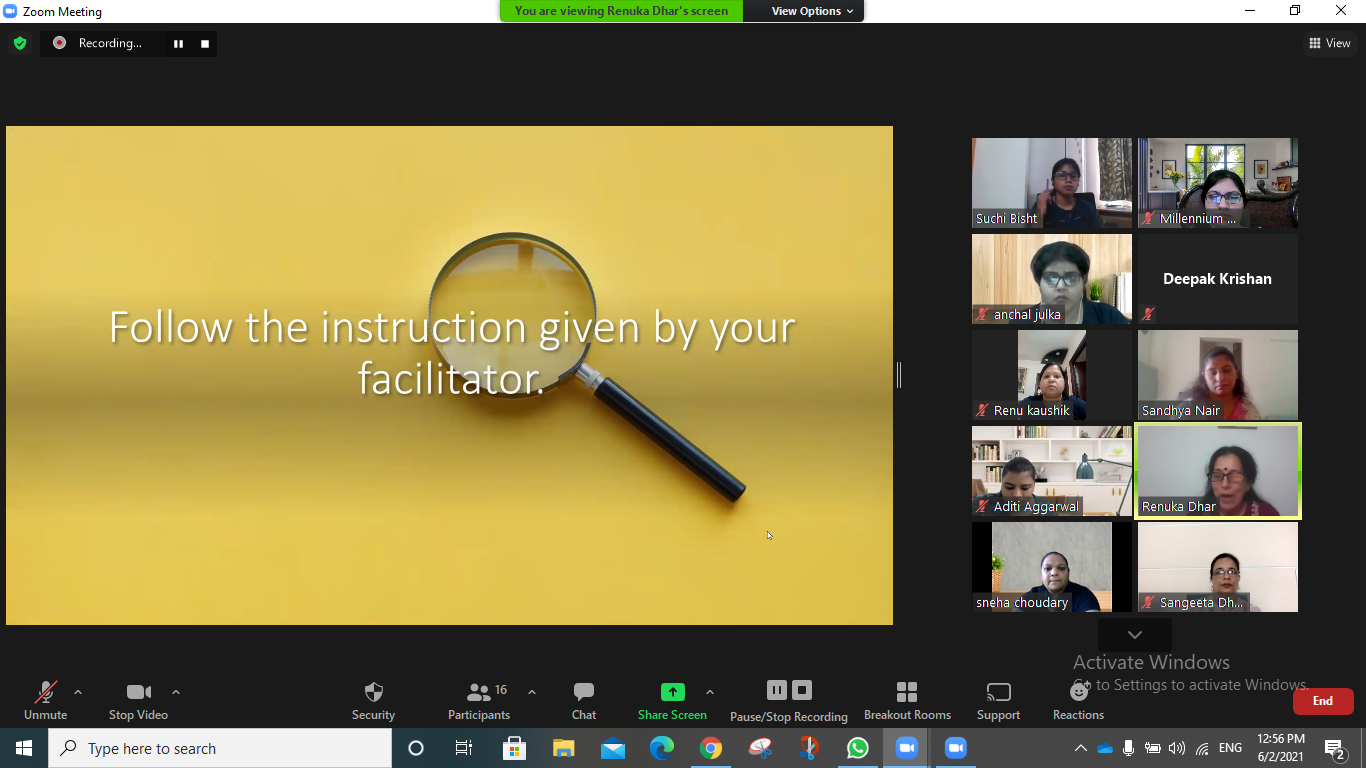1366x768 pixels.
Task: Open Mail app from taskbar
Action: coord(613,748)
